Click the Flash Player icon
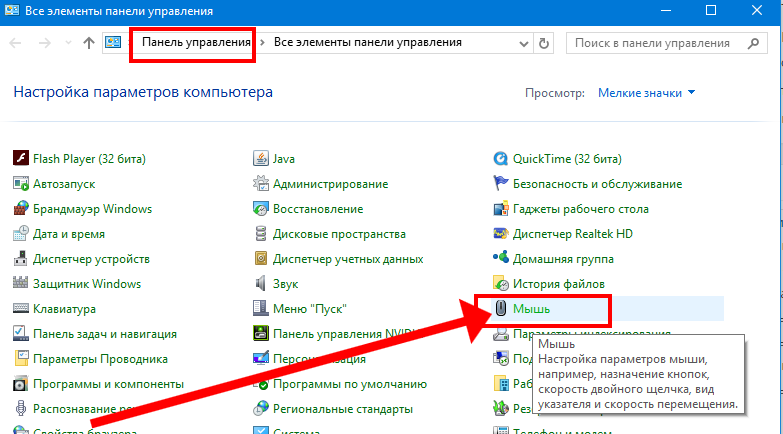783x434 pixels. 20,158
